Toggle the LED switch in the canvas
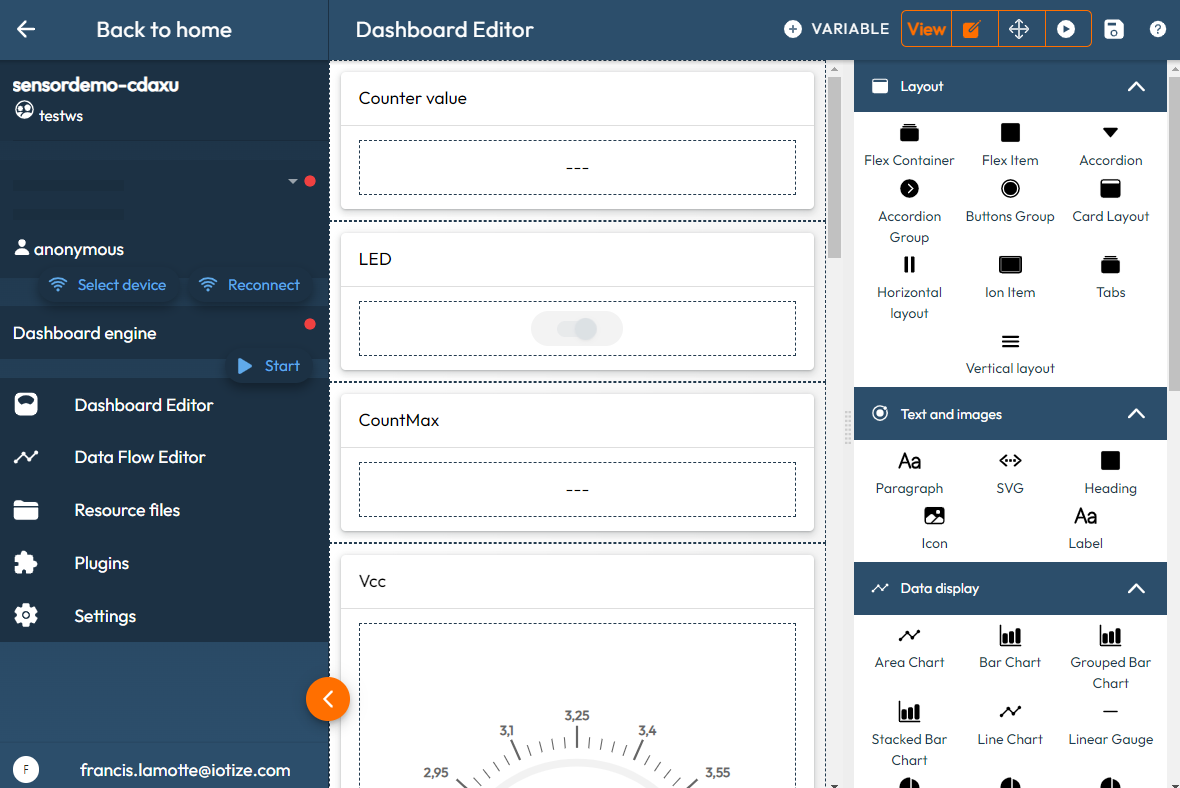Screen dimensions: 1180x788 (x=577, y=328)
